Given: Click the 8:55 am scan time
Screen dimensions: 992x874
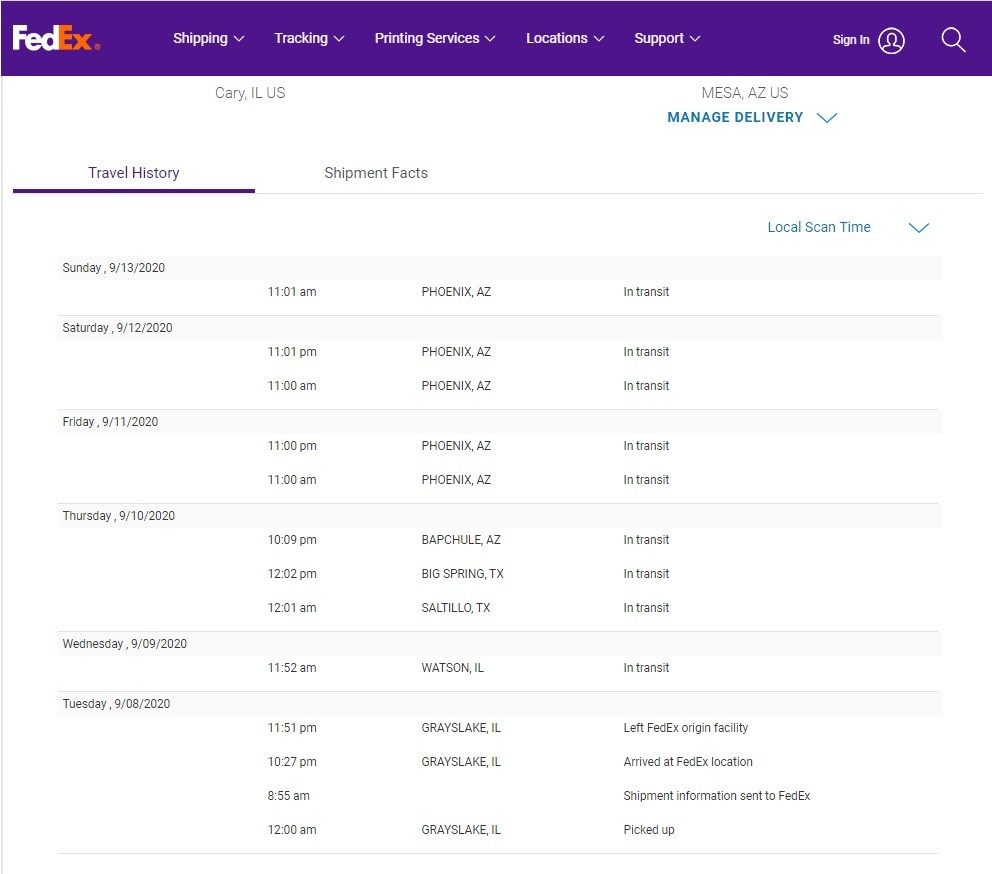Looking at the screenshot, I should 288,796.
